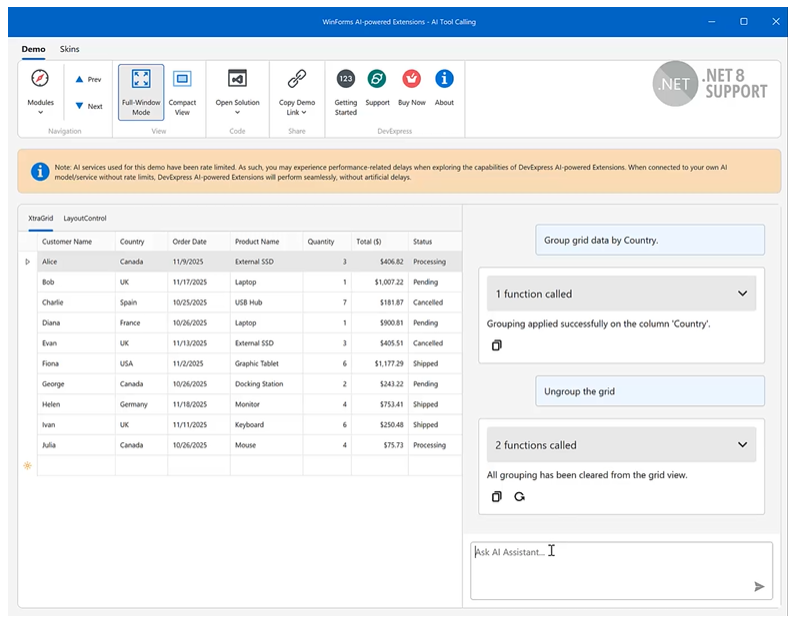The image size is (794, 625).
Task: Send the message with the arrow icon
Action: click(759, 587)
